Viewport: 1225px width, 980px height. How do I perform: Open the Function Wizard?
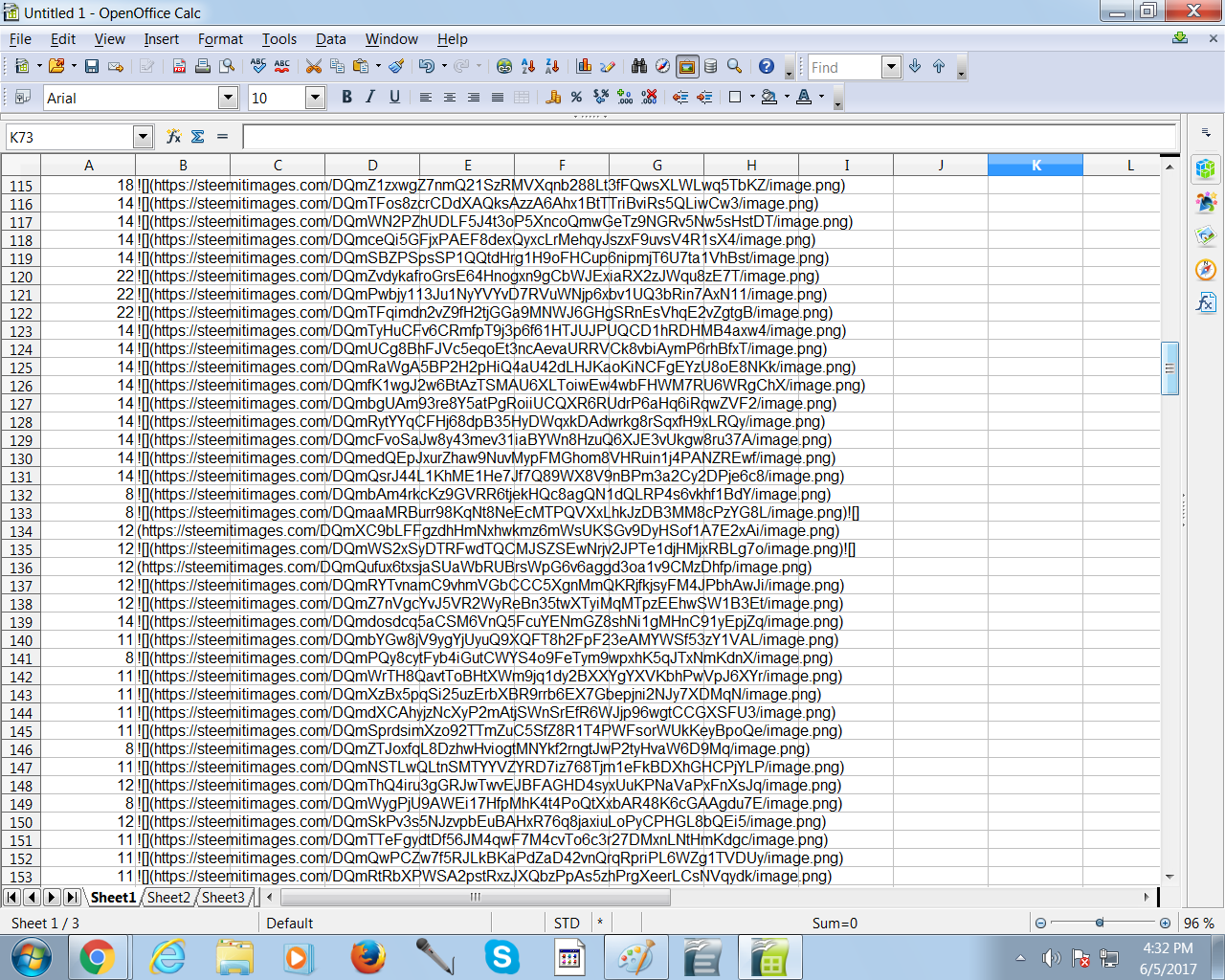(x=173, y=137)
